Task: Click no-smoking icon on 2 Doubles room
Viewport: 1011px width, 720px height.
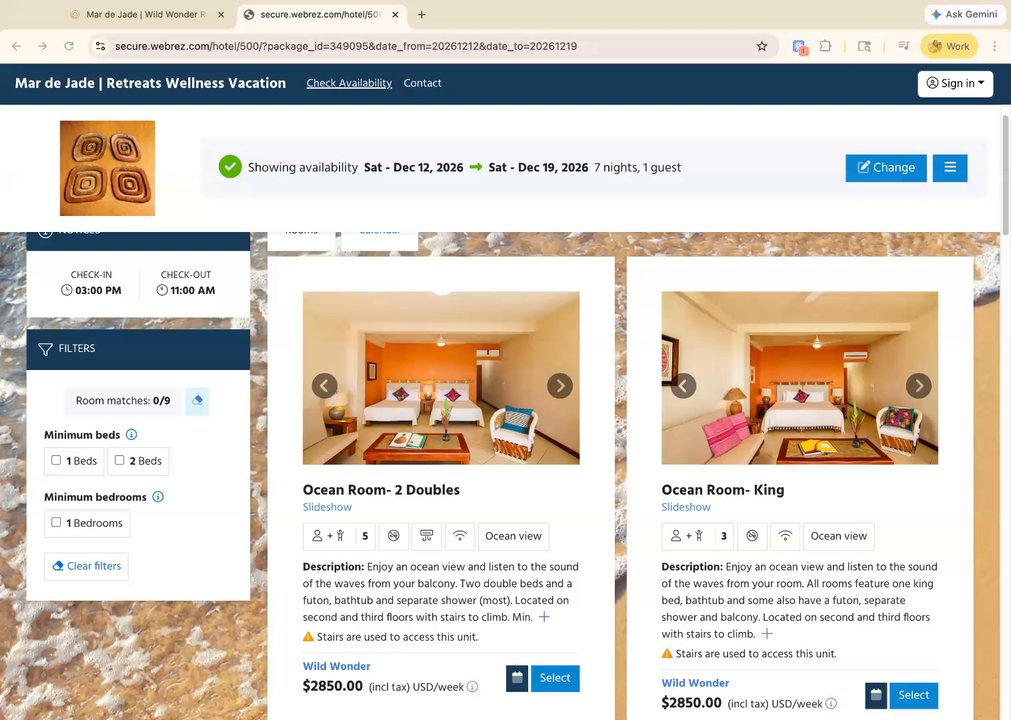Action: coord(393,536)
